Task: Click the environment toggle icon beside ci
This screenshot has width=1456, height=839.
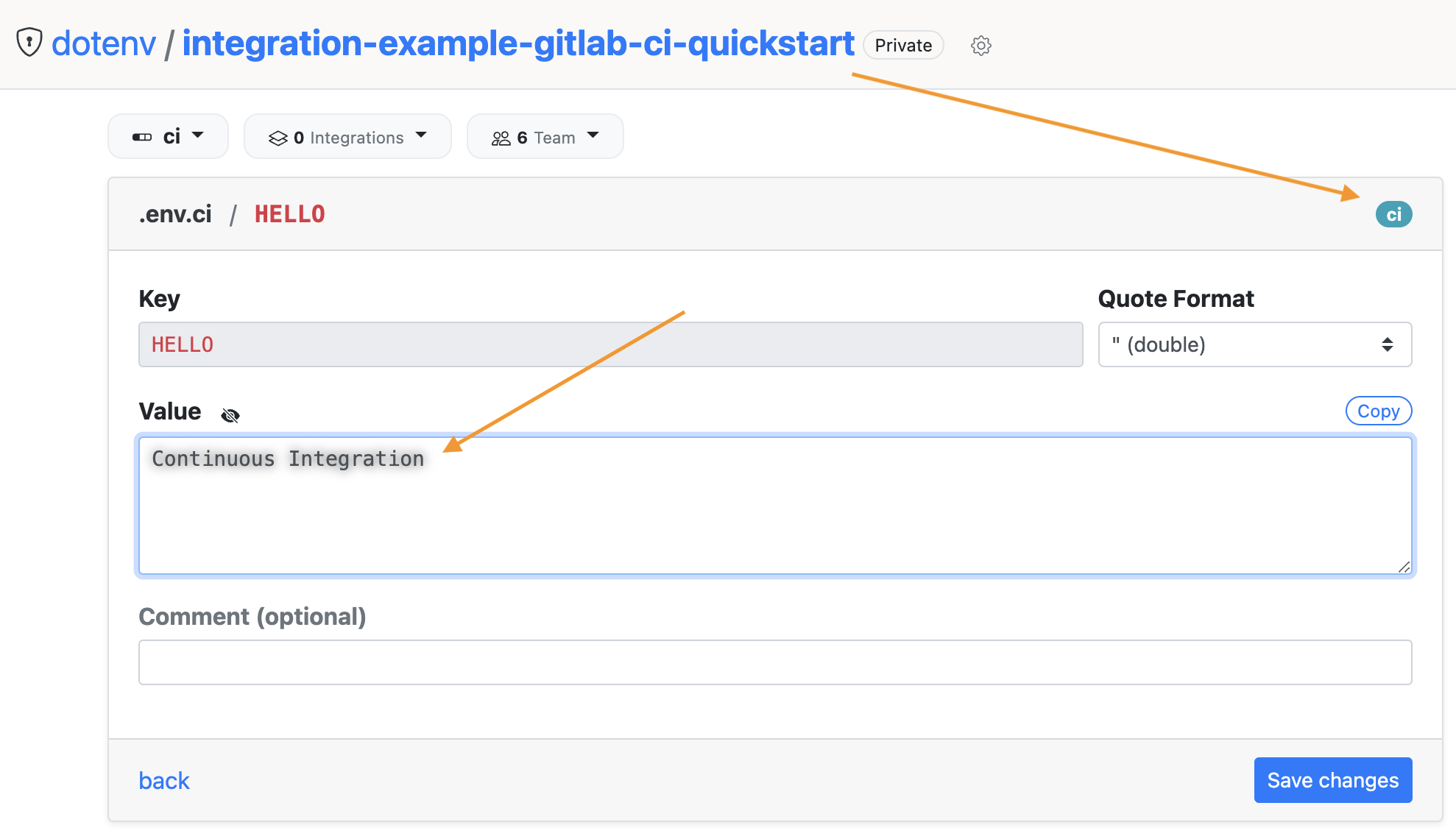Action: click(142, 137)
